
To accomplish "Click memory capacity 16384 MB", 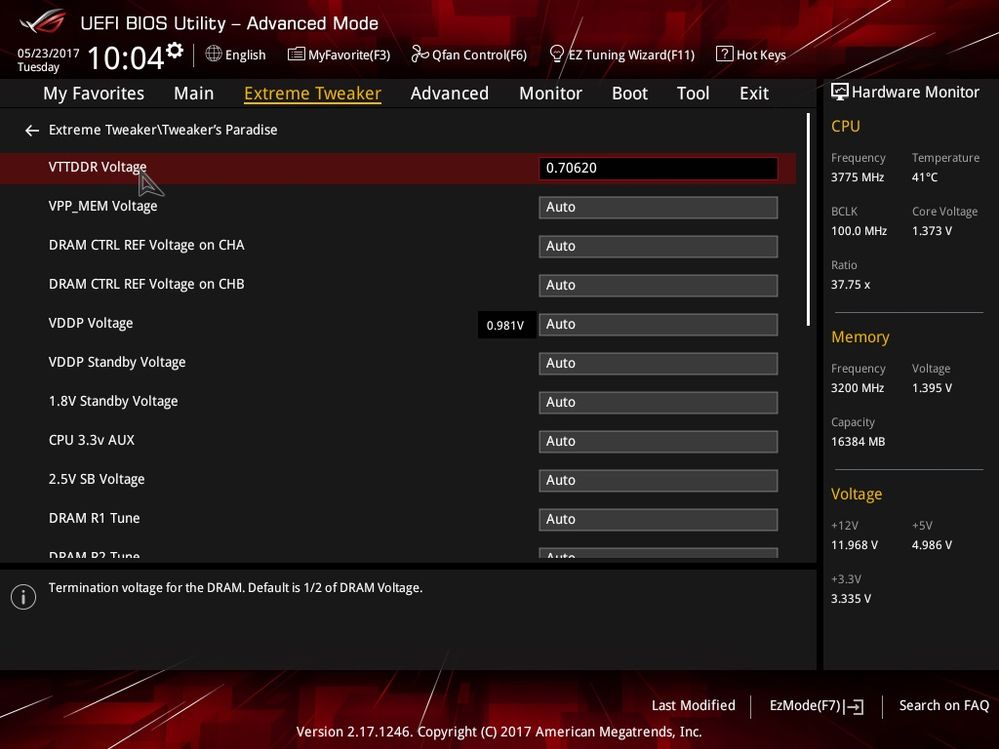I will point(858,441).
